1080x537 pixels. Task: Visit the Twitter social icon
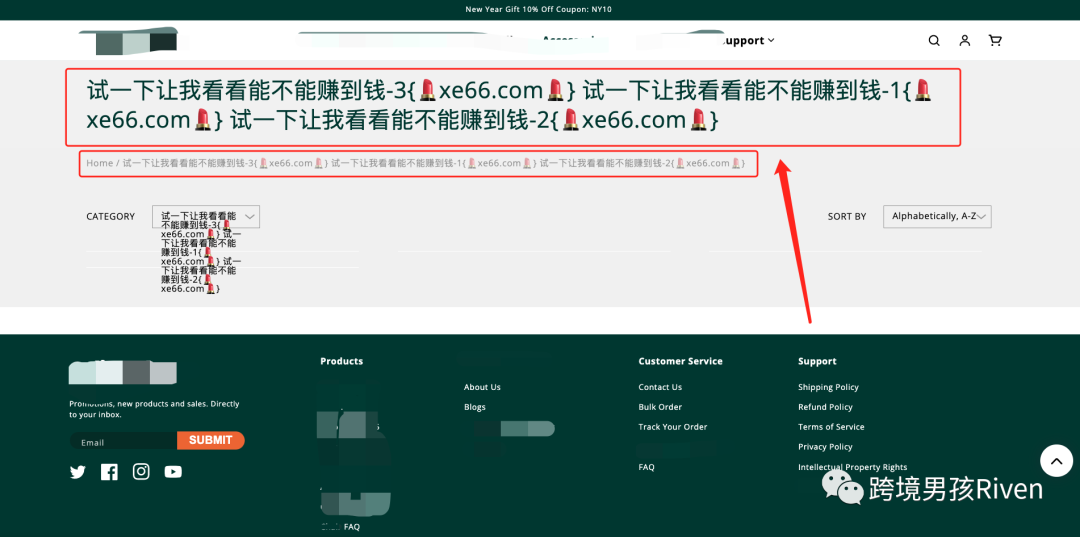point(78,472)
